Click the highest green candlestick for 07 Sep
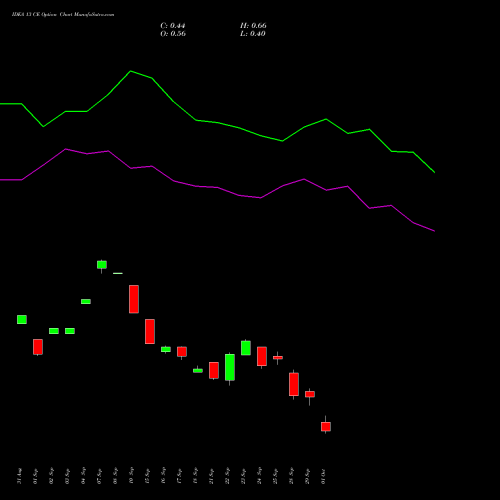 [x=102, y=265]
